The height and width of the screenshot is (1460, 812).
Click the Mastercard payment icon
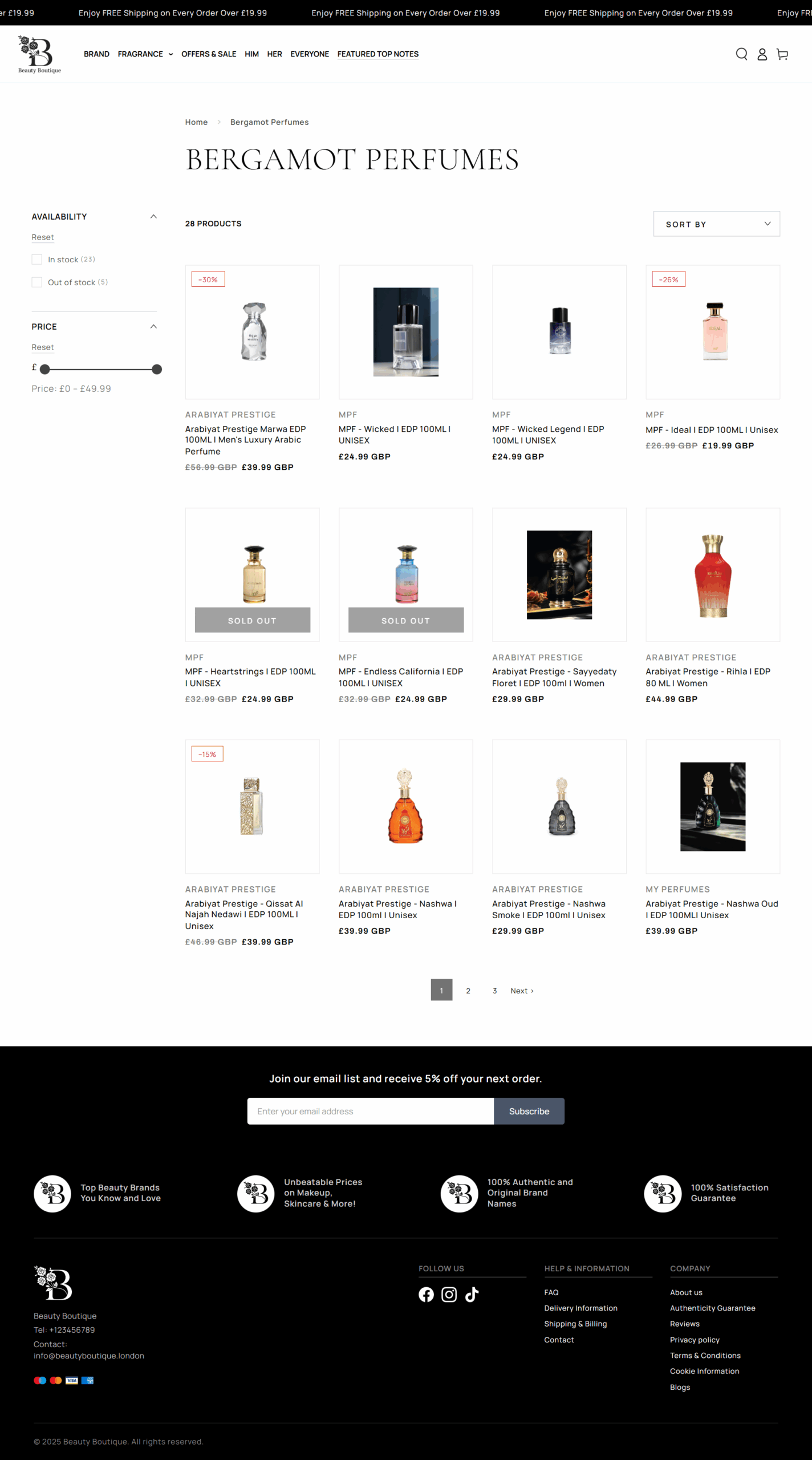(56, 1380)
